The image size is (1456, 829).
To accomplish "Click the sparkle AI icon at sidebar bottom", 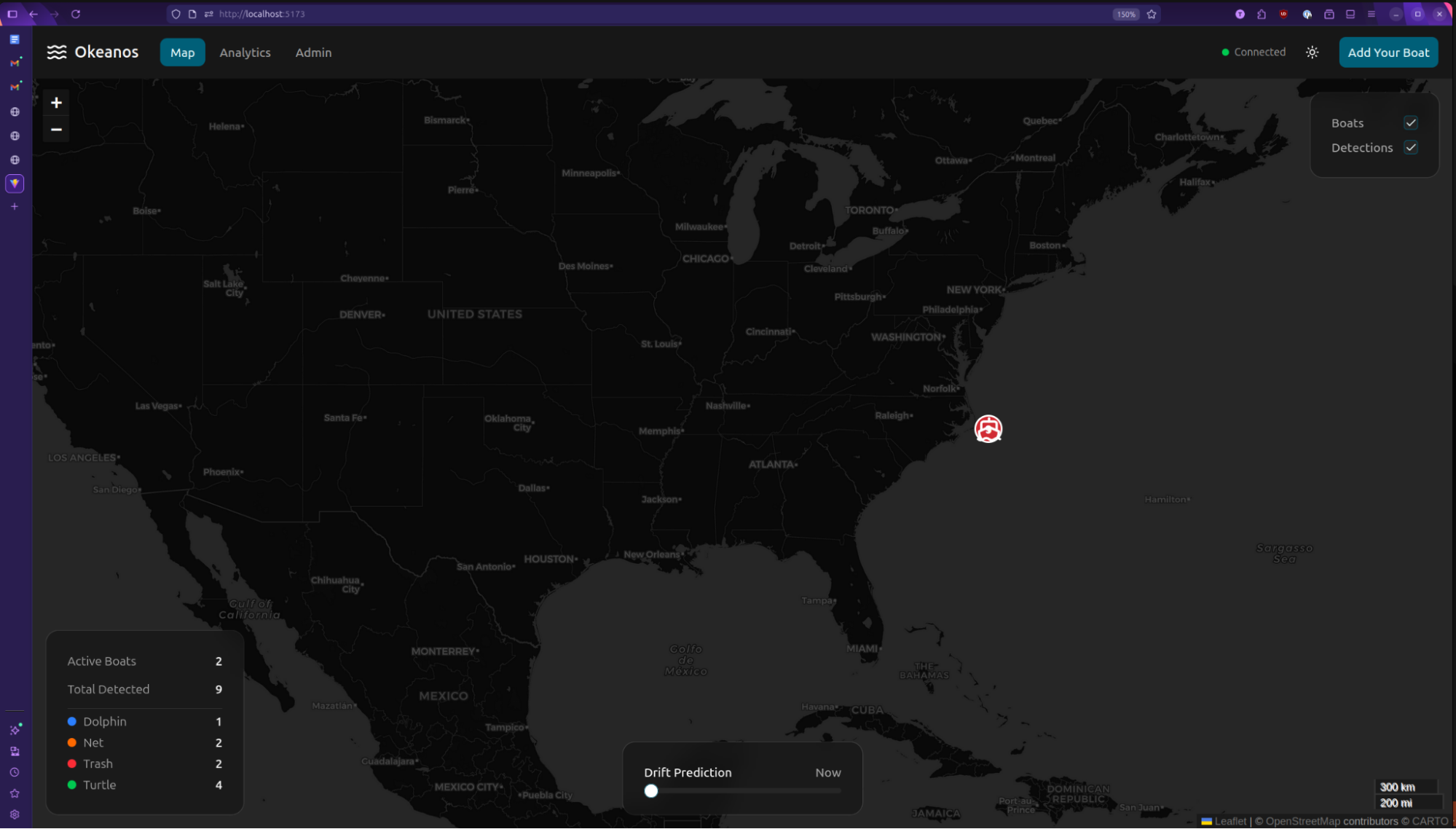I will (14, 728).
